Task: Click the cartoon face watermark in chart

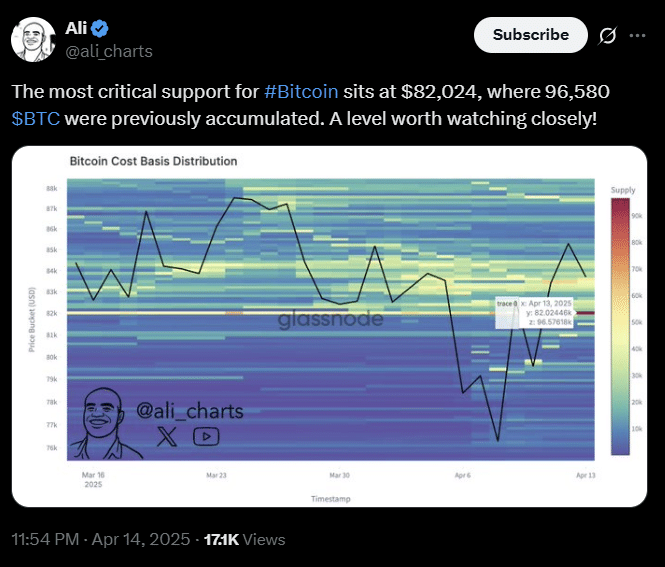Action: point(104,423)
